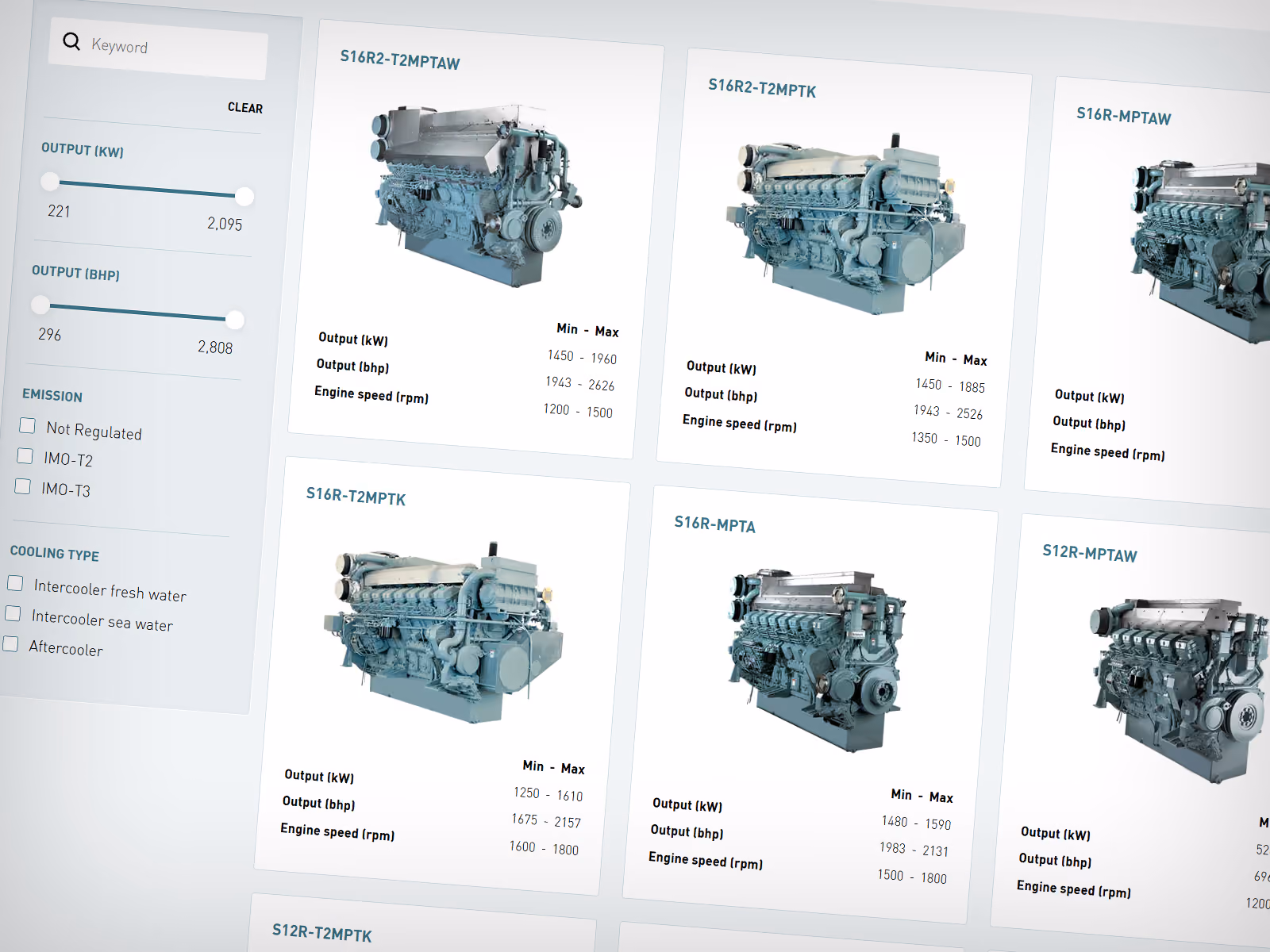Click the S16R2-T2MPTAW rpm range 1200 - 1500
This screenshot has height=952, width=1270.
[x=578, y=411]
